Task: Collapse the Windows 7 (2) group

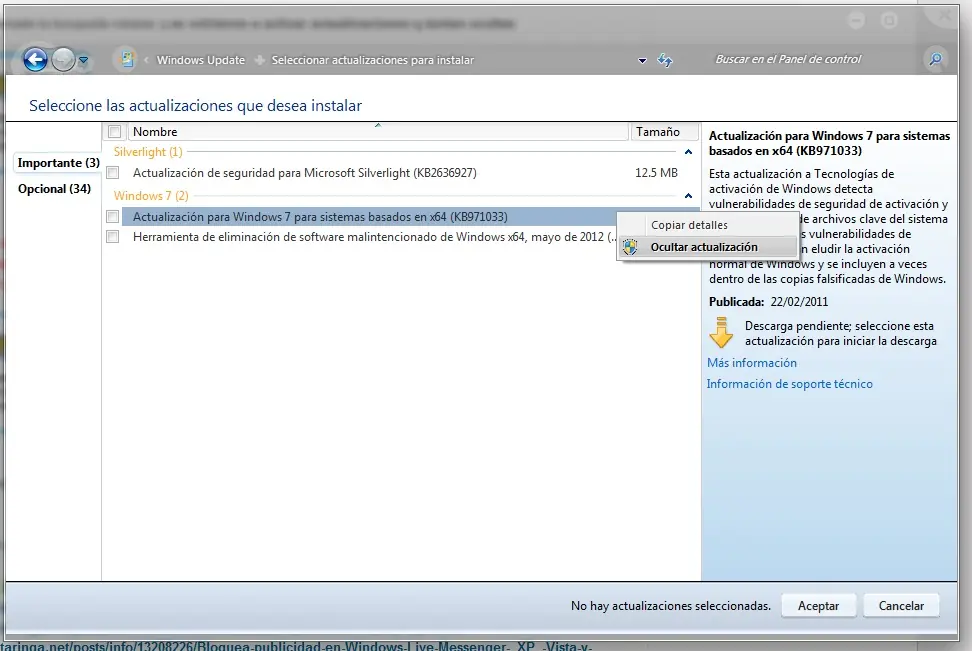Action: (688, 196)
